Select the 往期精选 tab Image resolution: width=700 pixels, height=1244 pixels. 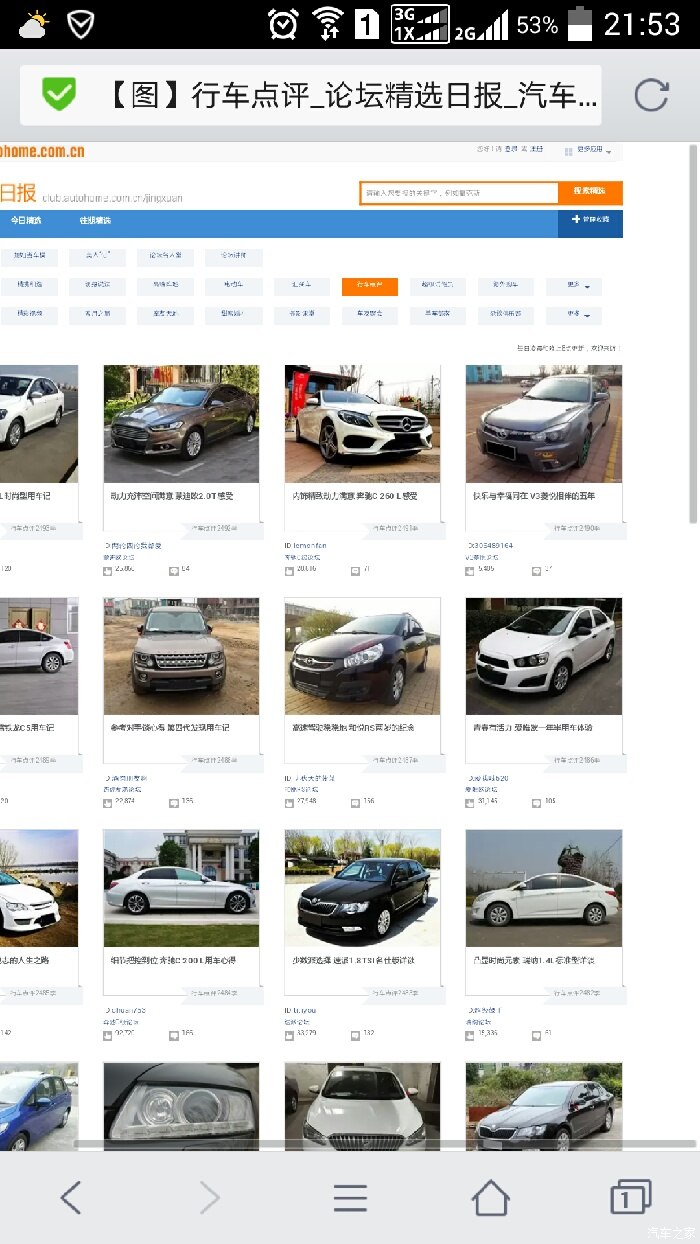click(96, 221)
